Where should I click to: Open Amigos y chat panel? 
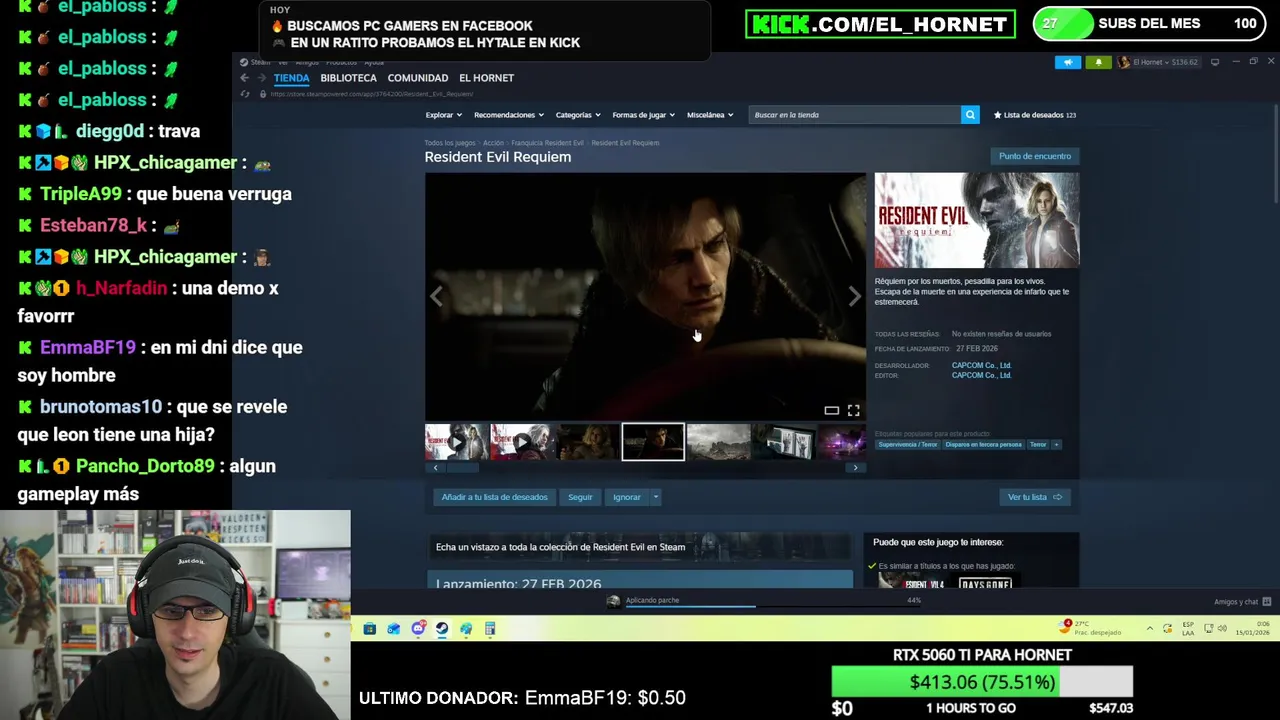1242,602
